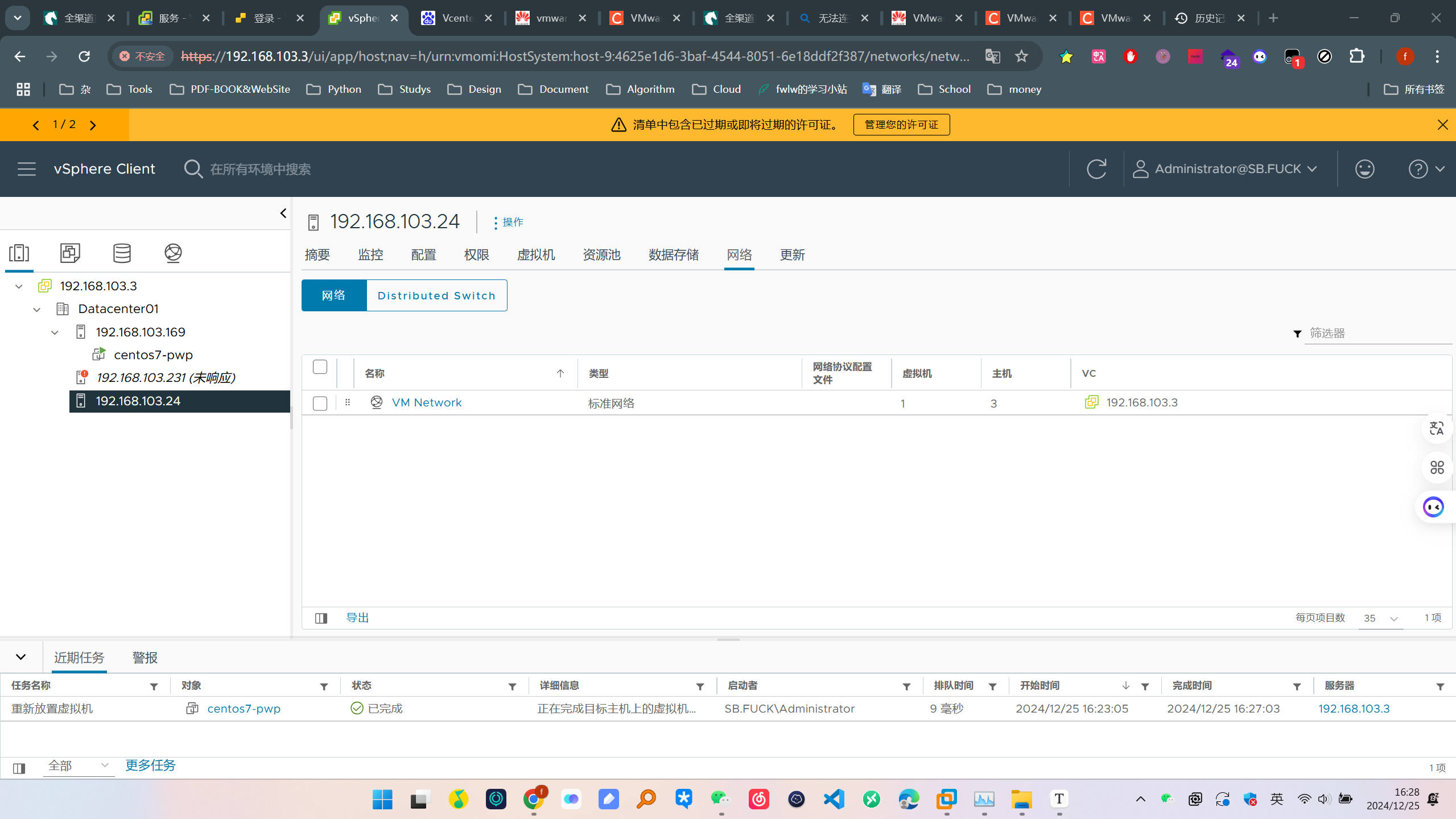The width and height of the screenshot is (1456, 819).
Task: Open 192.168.103.3 server link in tasks
Action: (1354, 709)
